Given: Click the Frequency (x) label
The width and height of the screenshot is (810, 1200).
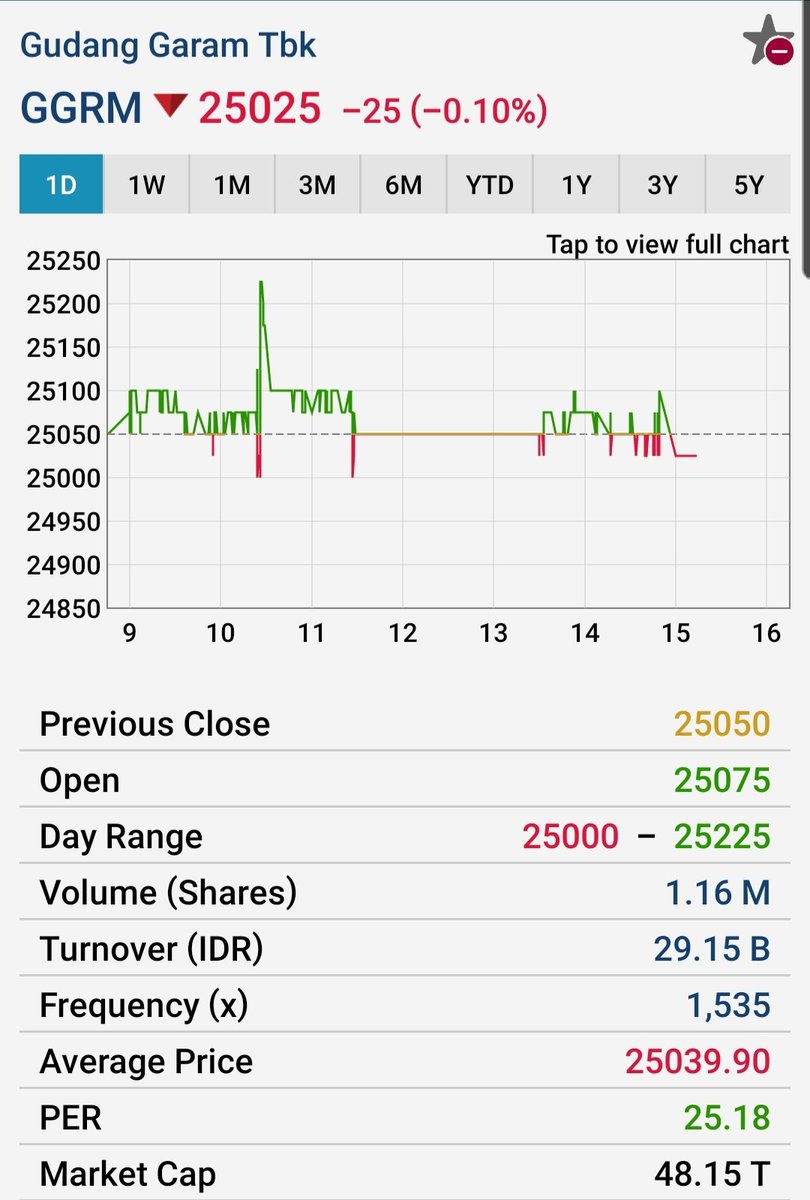Looking at the screenshot, I should [143, 1005].
